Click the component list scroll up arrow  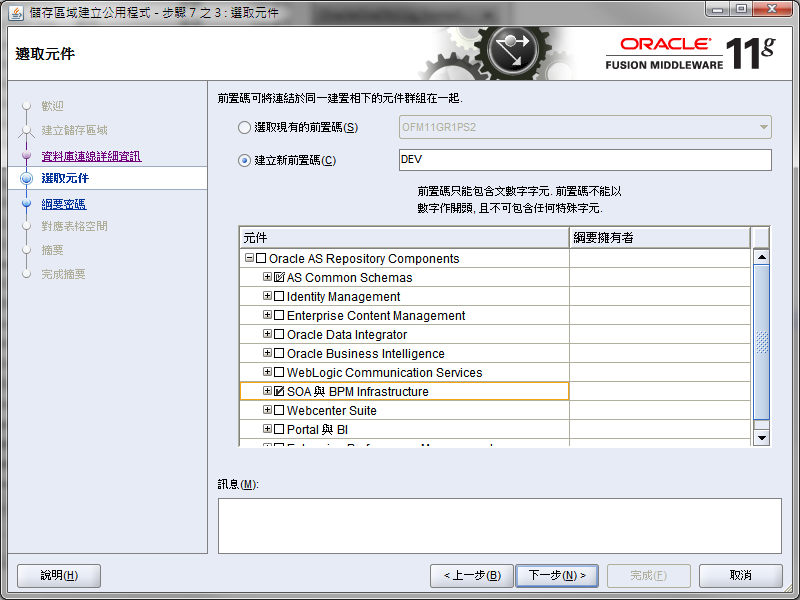[761, 257]
